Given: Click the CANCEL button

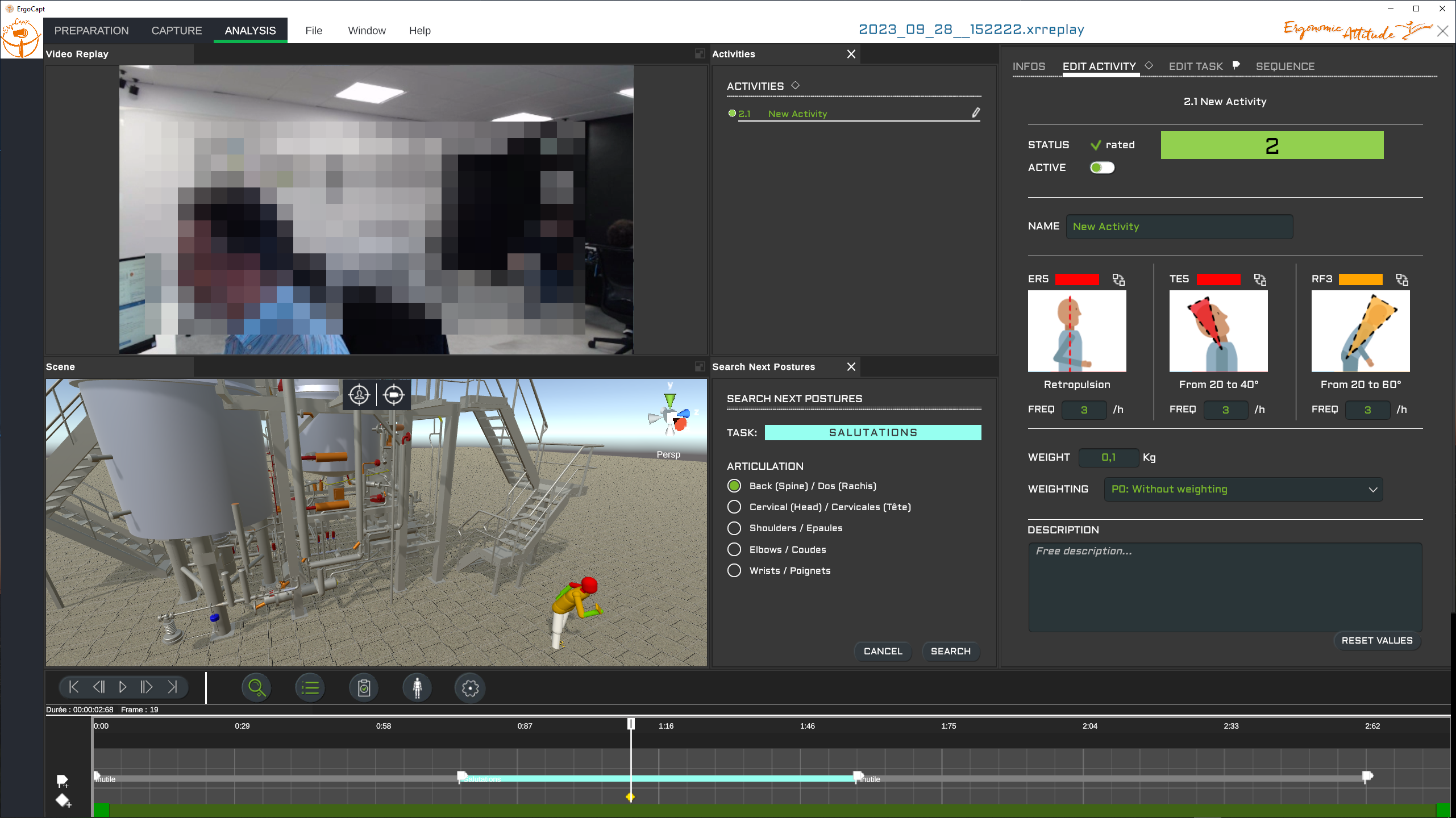Looking at the screenshot, I should point(883,652).
